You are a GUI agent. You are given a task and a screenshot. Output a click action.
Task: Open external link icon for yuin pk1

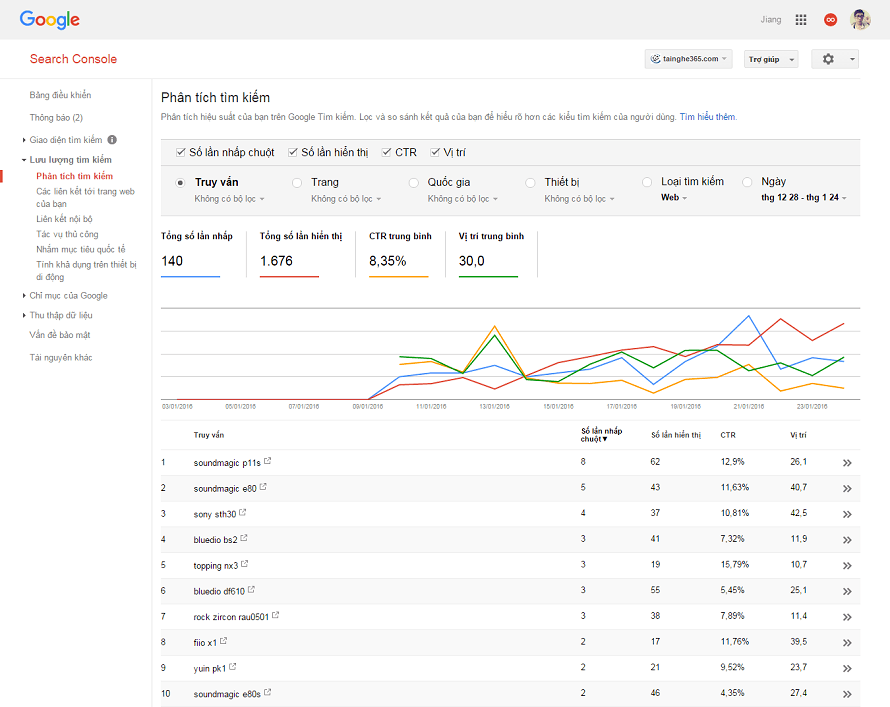click(233, 667)
